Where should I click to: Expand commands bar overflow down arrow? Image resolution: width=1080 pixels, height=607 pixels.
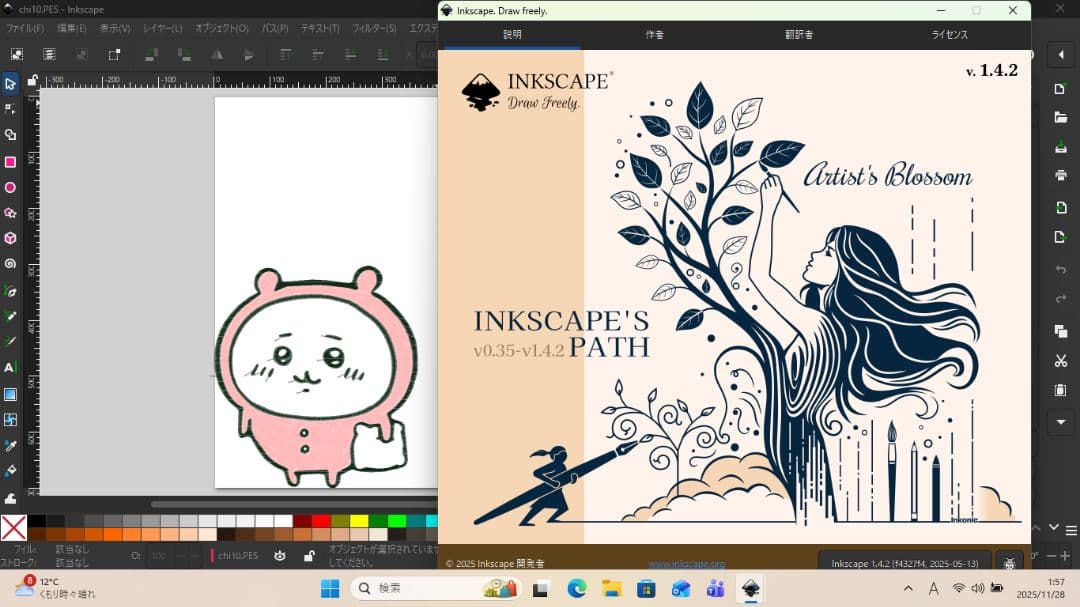pyautogui.click(x=1061, y=422)
